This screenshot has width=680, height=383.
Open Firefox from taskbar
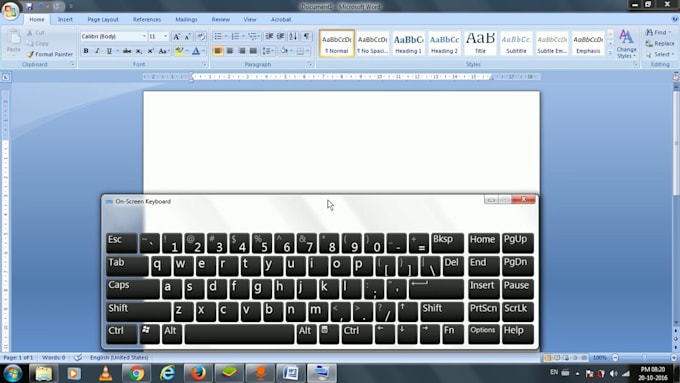click(198, 373)
